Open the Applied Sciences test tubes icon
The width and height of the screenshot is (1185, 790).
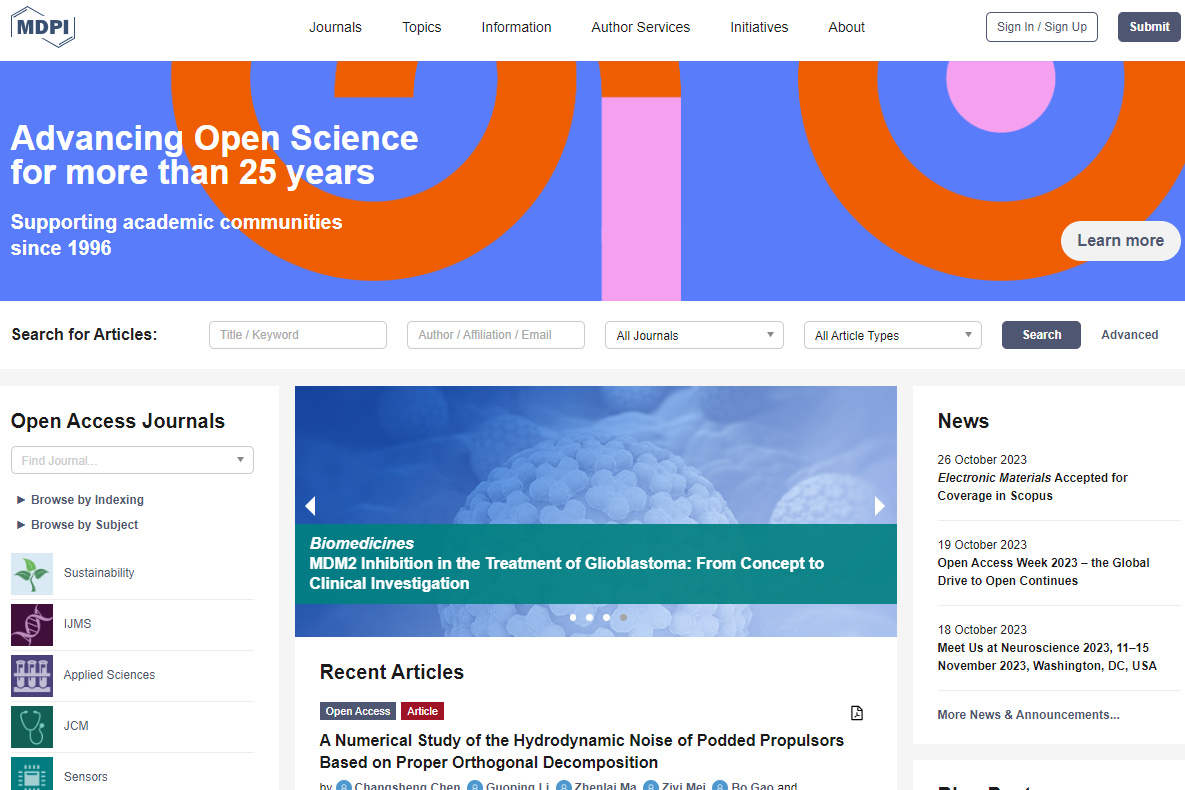(x=32, y=676)
